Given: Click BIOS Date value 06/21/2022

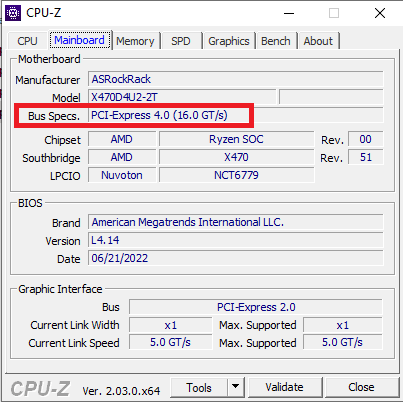Looking at the screenshot, I should [236, 258].
